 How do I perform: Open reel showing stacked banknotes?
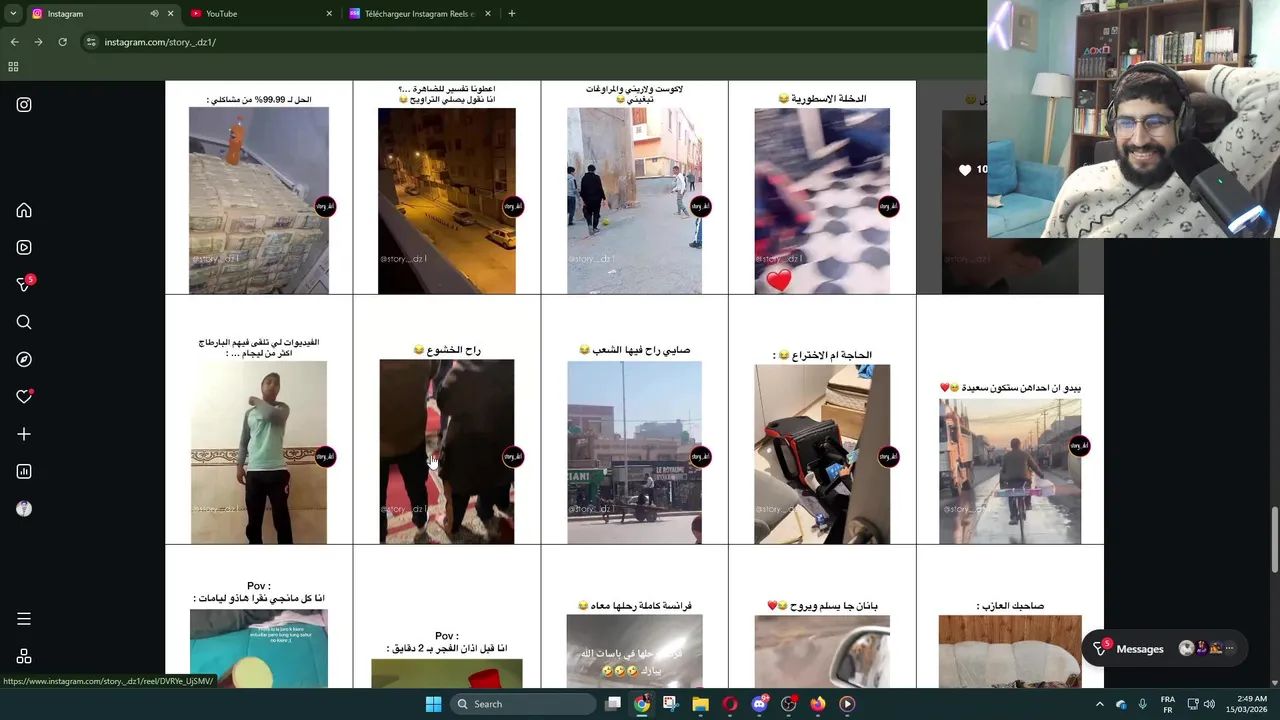[x=259, y=188]
